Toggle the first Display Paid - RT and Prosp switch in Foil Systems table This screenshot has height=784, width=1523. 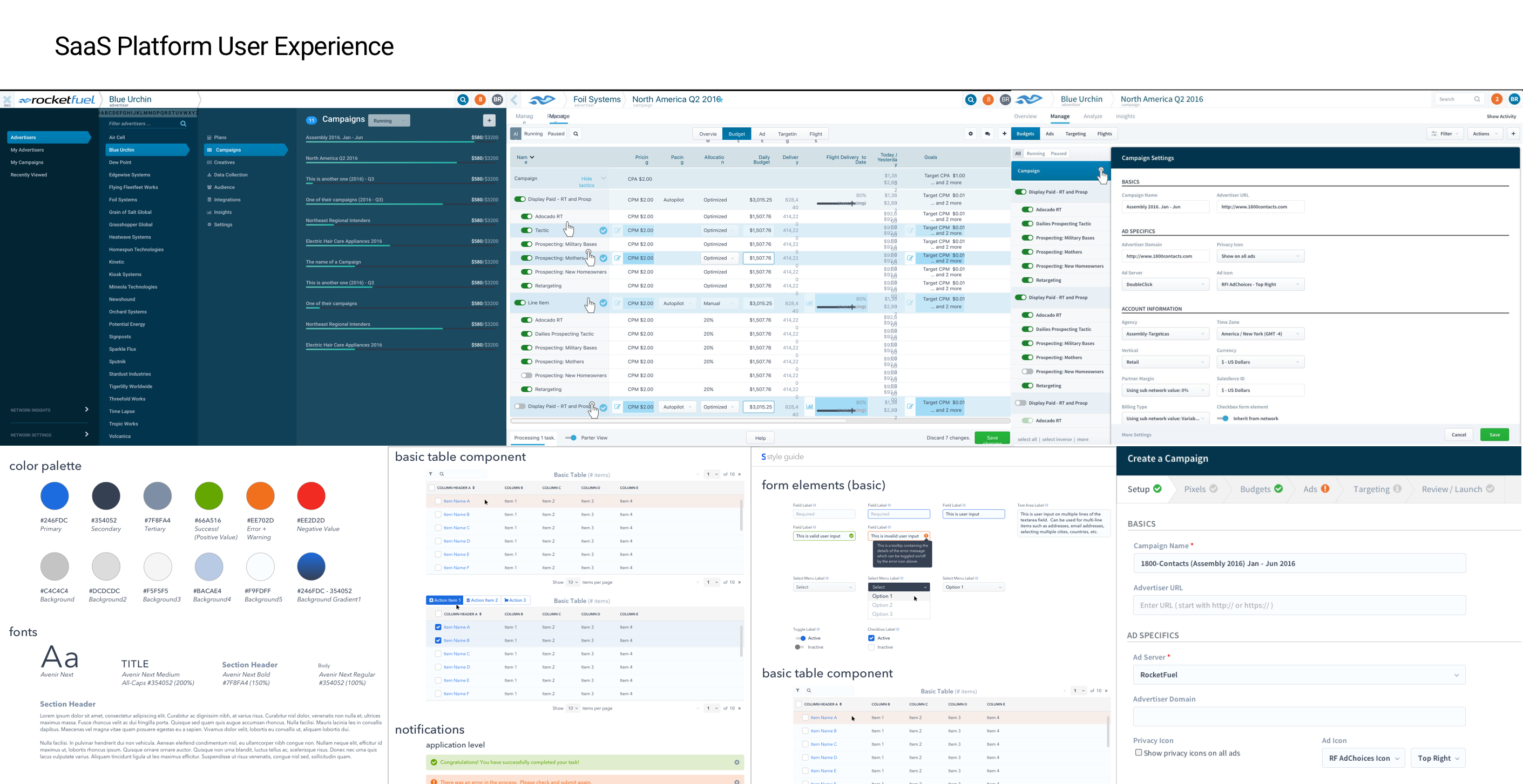coord(520,199)
